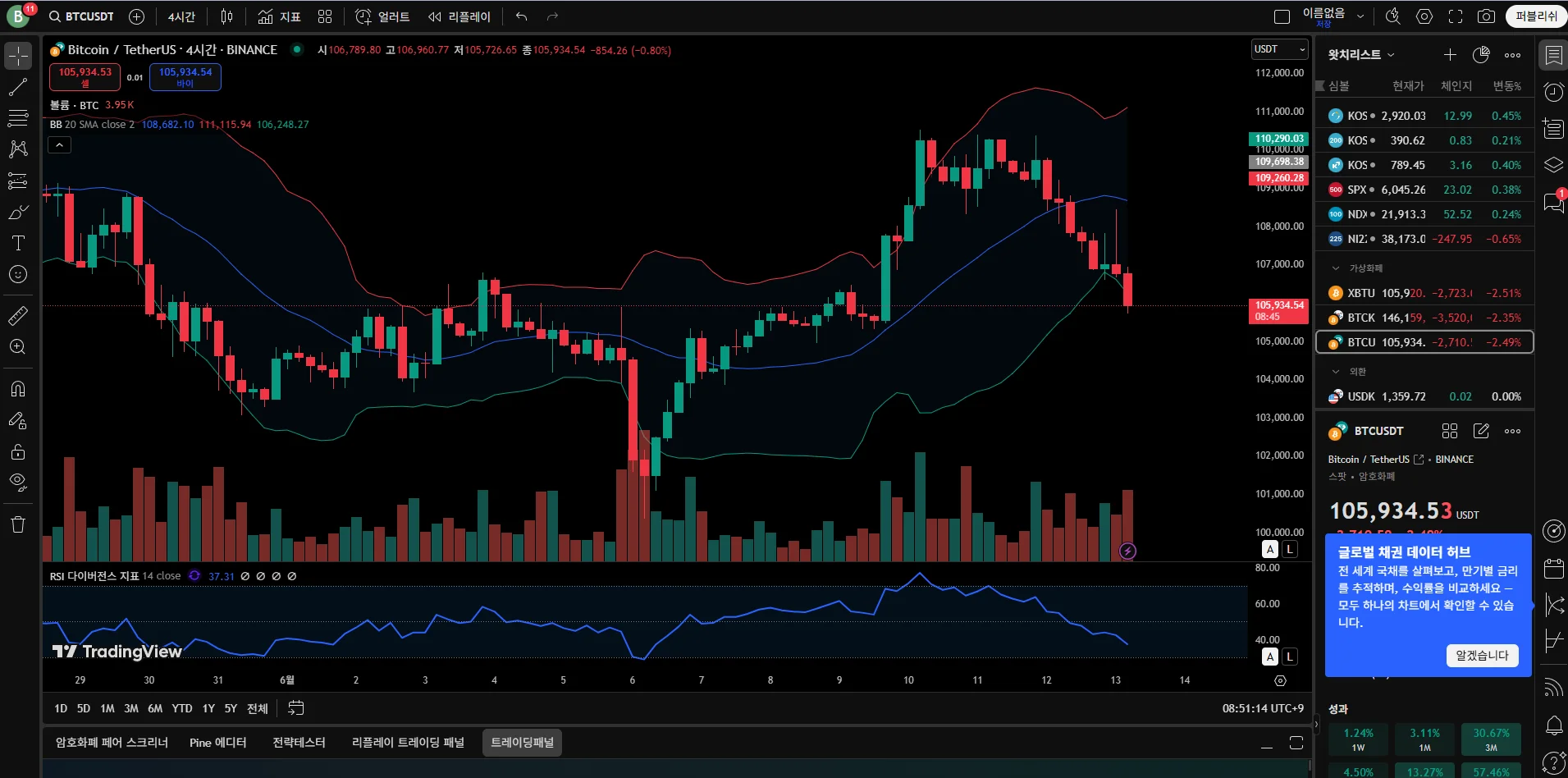This screenshot has width=1568, height=778.
Task: Collapse the 외환 watchlist section
Action: click(1336, 372)
